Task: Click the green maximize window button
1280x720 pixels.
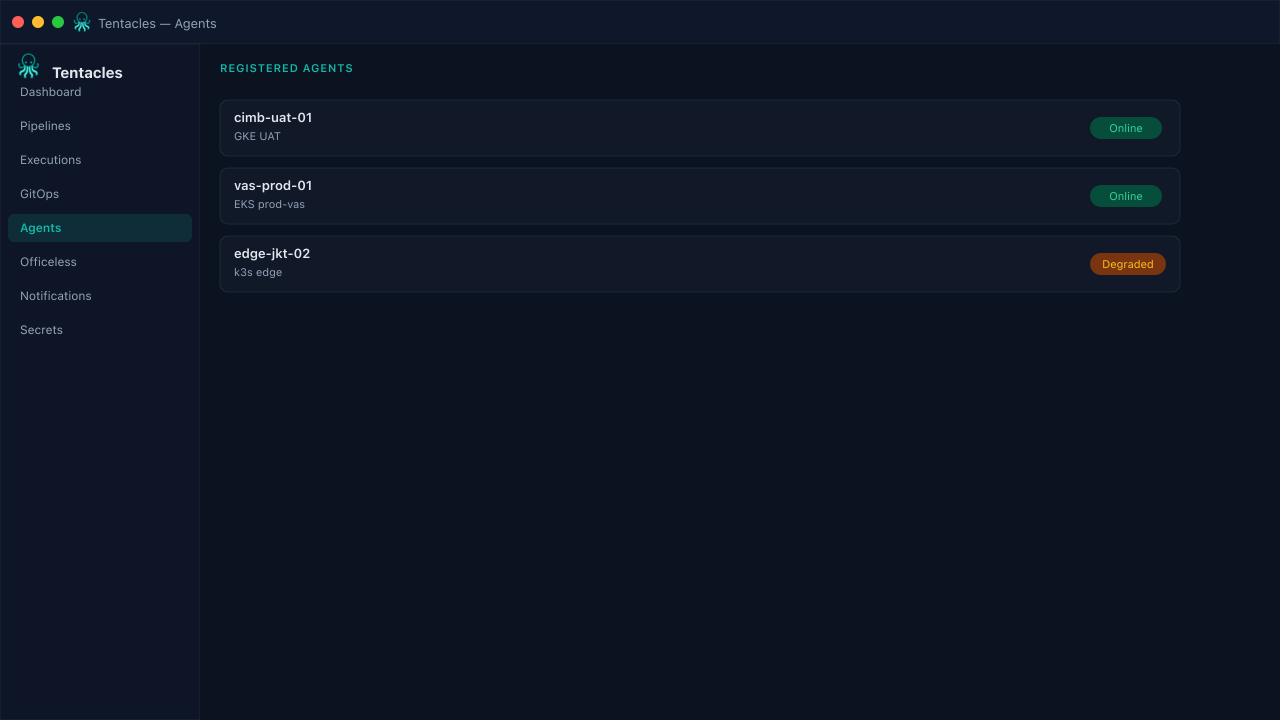Action: pyautogui.click(x=58, y=22)
